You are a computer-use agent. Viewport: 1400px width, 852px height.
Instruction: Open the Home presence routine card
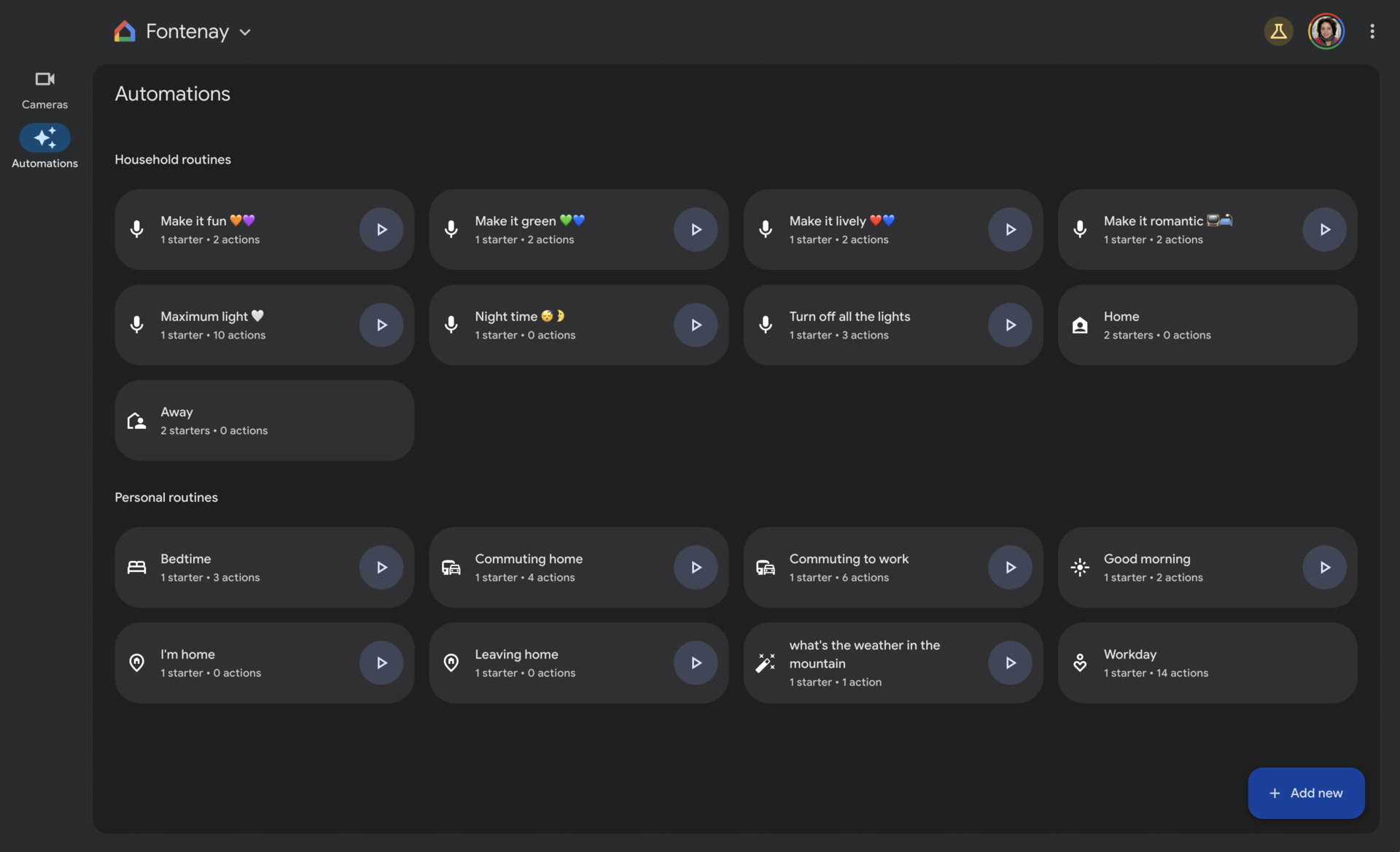tap(1207, 325)
